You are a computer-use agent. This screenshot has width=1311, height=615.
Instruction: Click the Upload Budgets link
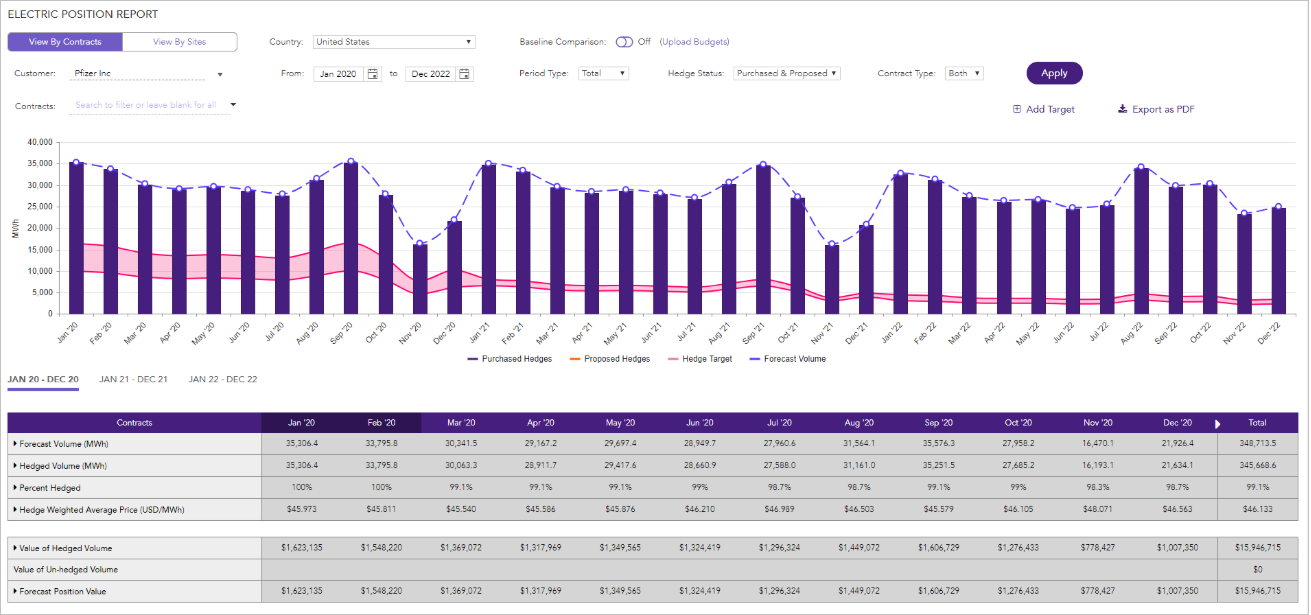pyautogui.click(x=694, y=42)
